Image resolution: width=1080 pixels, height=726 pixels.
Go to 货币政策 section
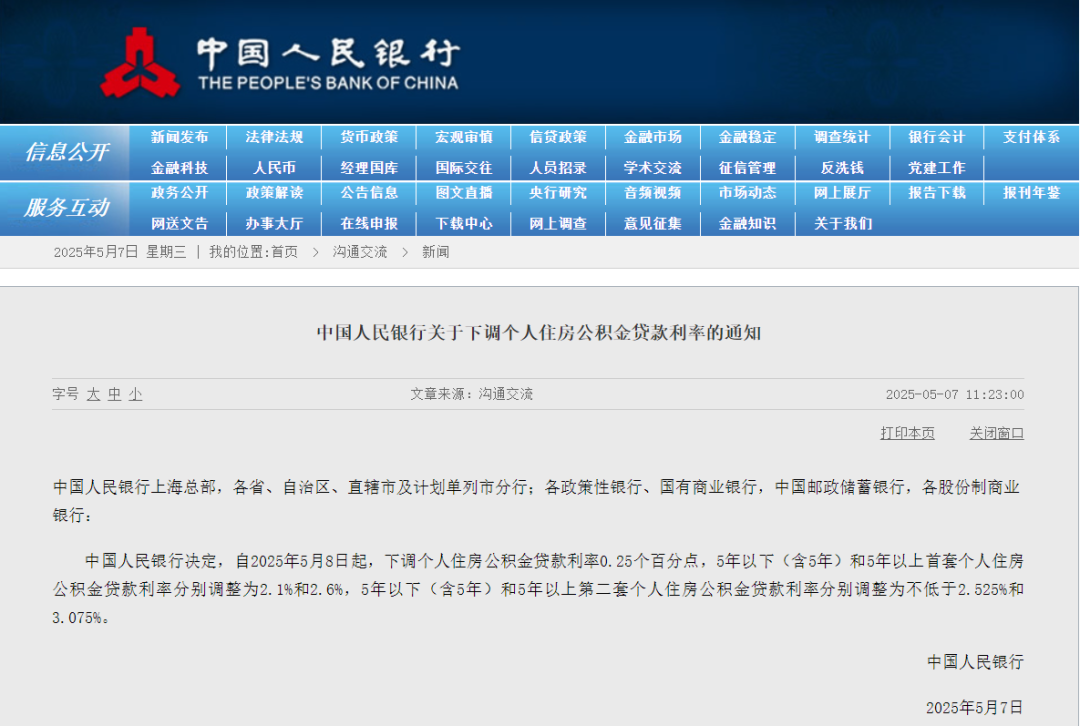pos(369,137)
